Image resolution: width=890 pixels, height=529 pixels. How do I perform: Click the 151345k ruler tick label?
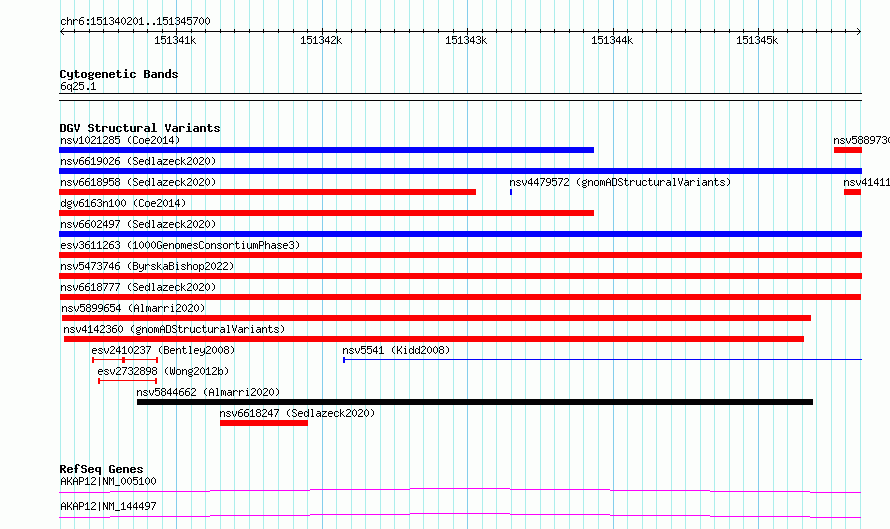757,40
